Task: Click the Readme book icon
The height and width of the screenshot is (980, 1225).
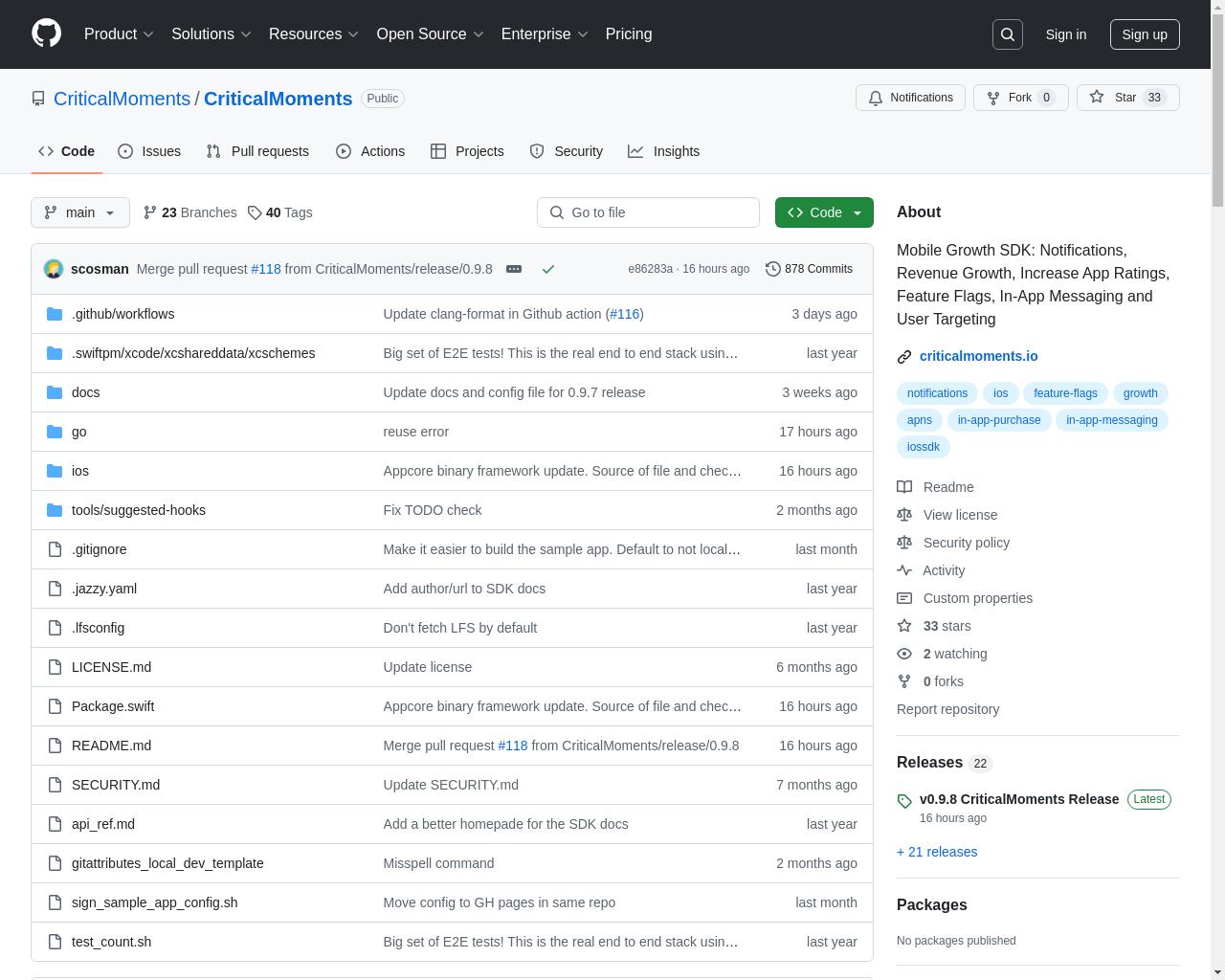Action: [904, 487]
